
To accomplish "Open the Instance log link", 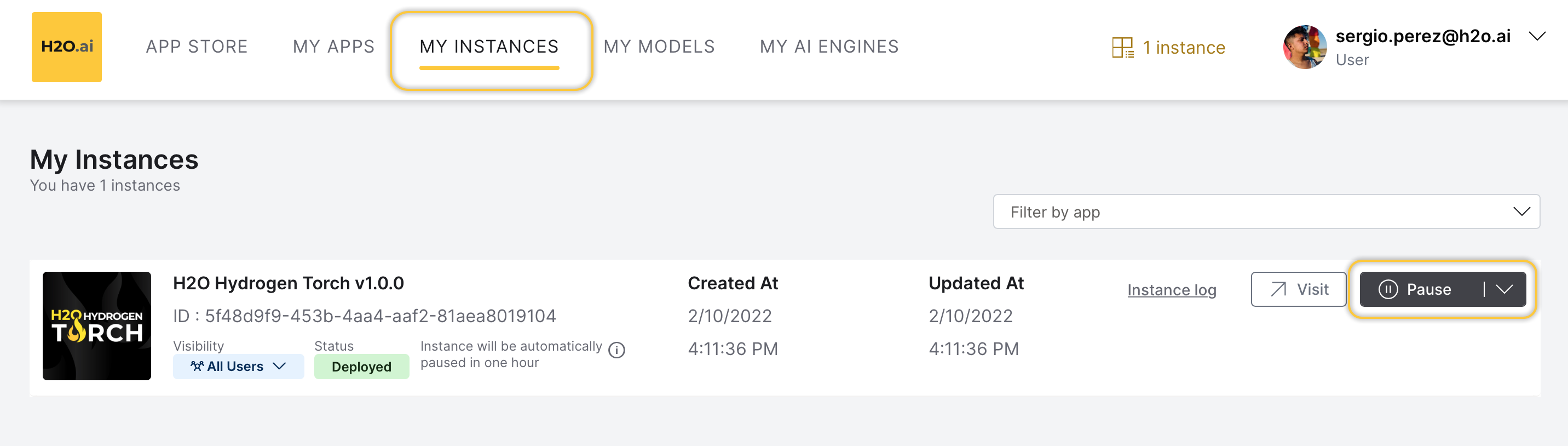I will click(x=1171, y=290).
